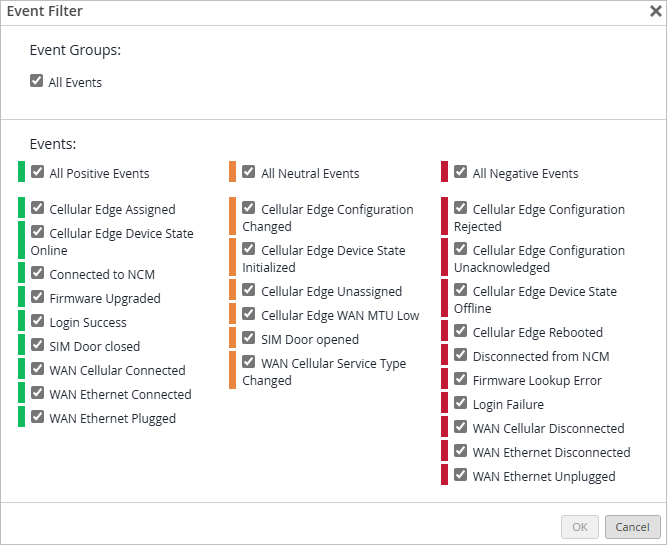This screenshot has height=545, width=667.
Task: Uncheck WAN Ethernet Plugged event
Action: [37, 417]
